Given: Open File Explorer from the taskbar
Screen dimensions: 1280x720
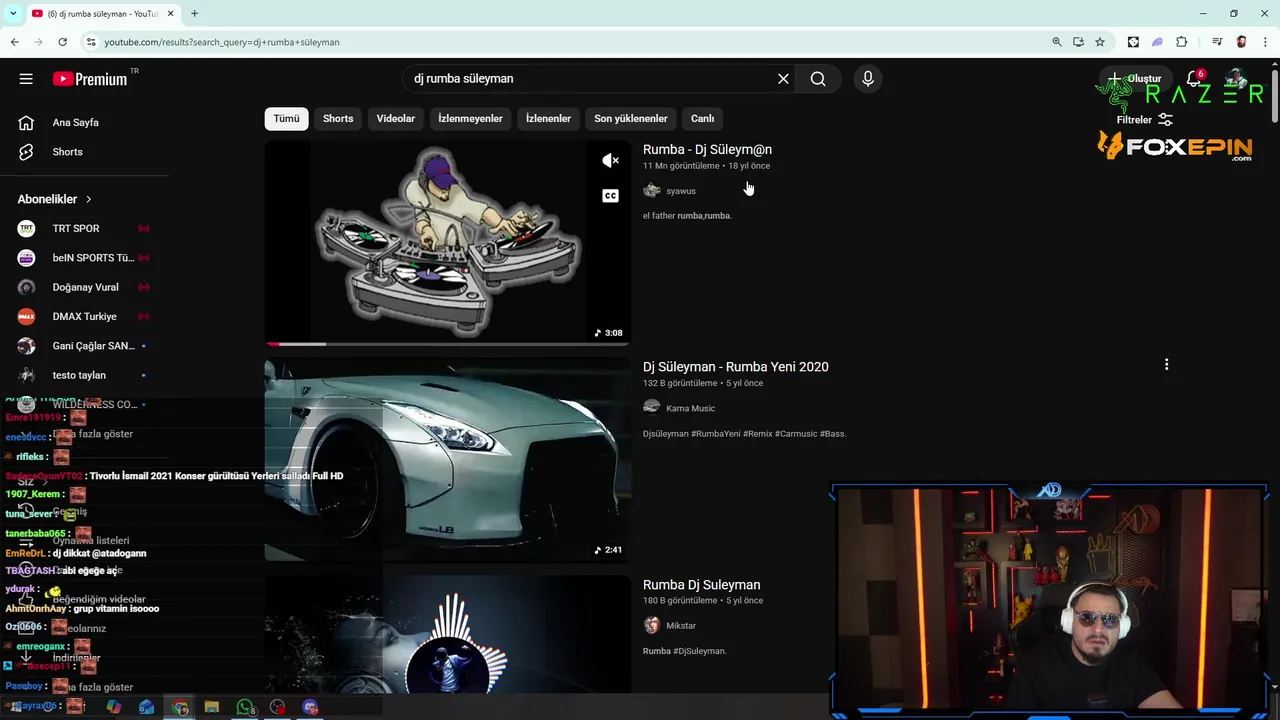Looking at the screenshot, I should (212, 707).
